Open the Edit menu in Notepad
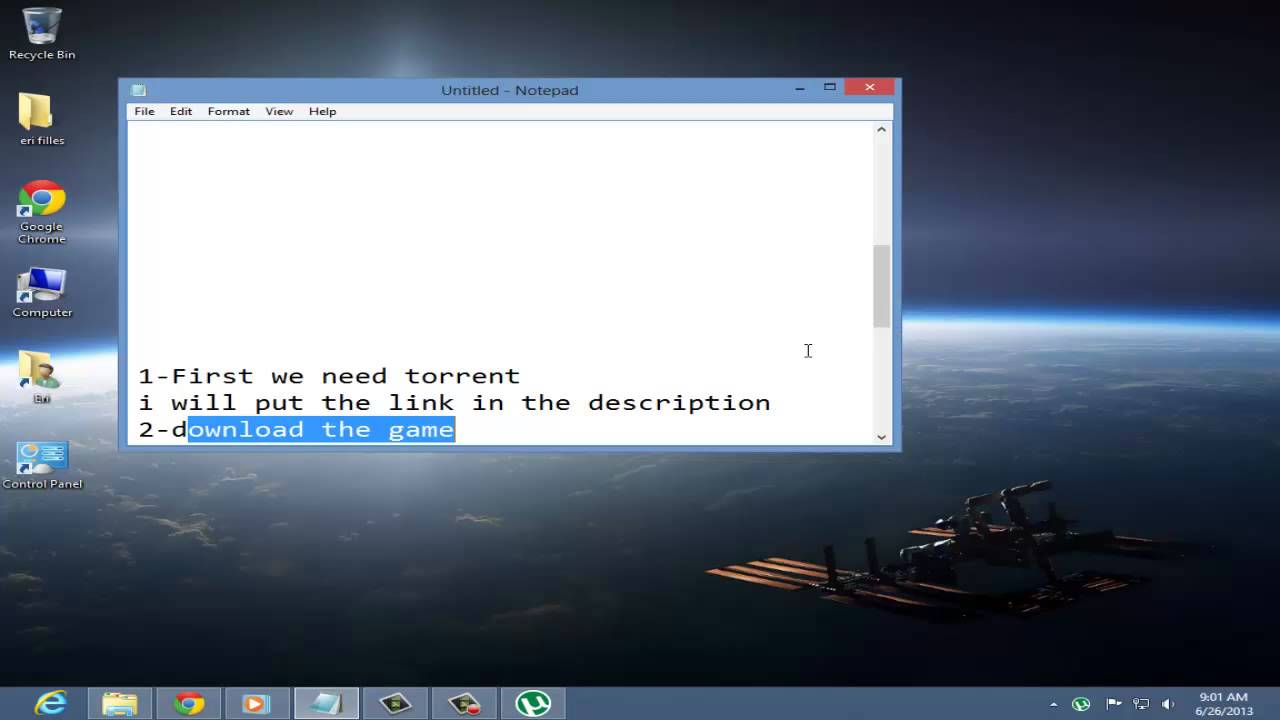Image resolution: width=1280 pixels, height=720 pixels. 181,111
